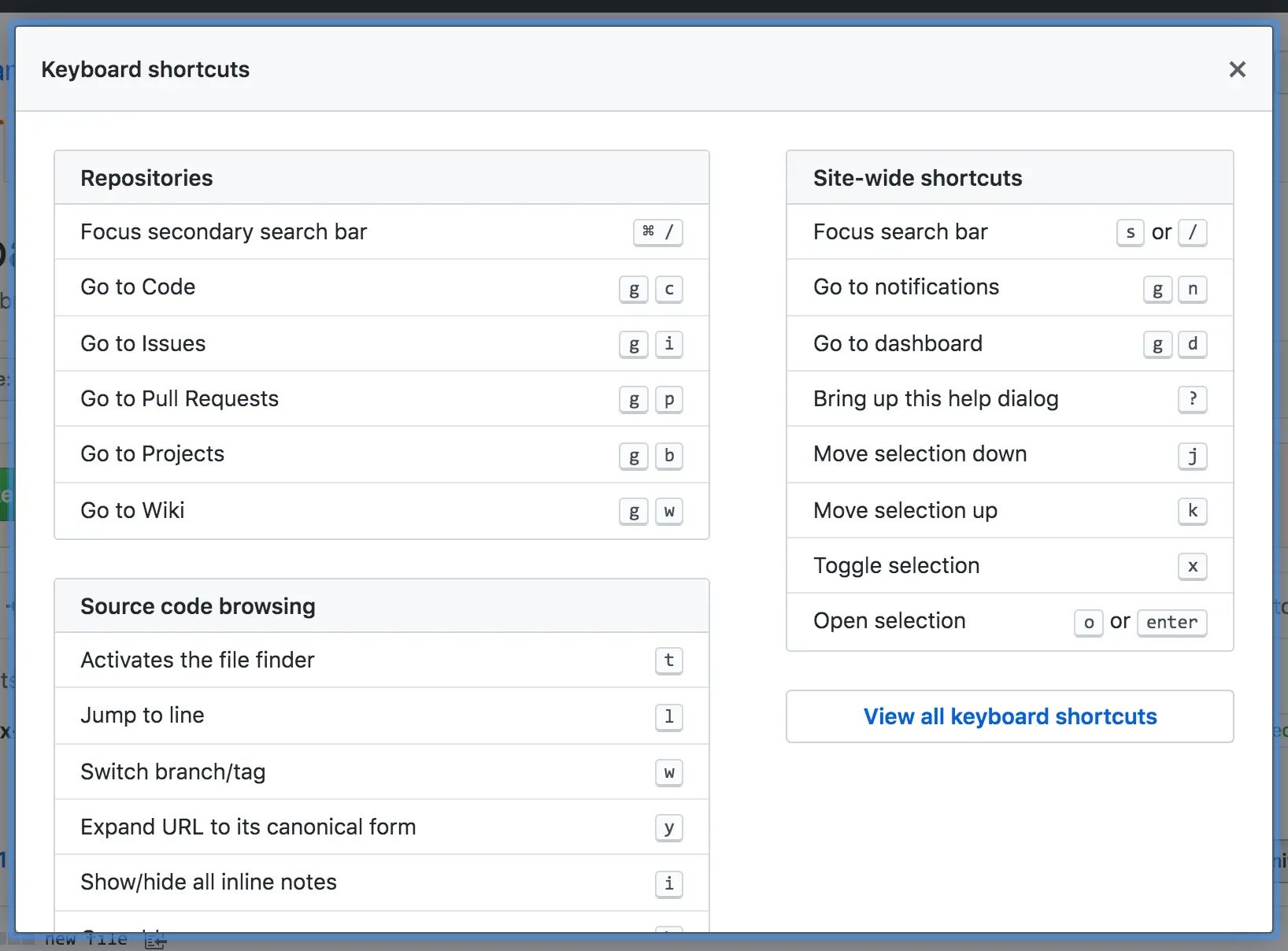Close the Keyboard shortcuts dialog
The image size is (1288, 951).
(1237, 70)
